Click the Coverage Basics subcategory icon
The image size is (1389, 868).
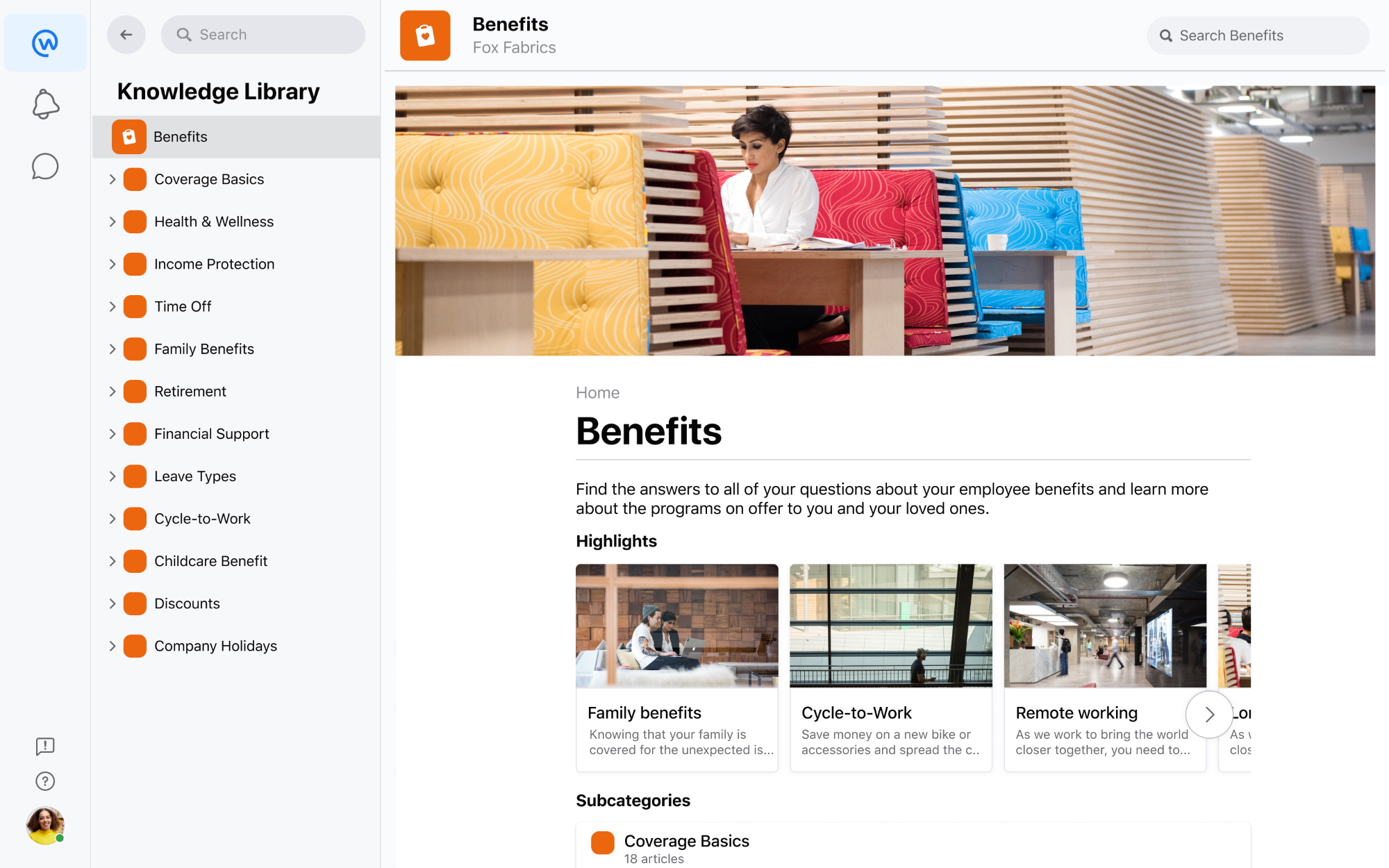(601, 843)
